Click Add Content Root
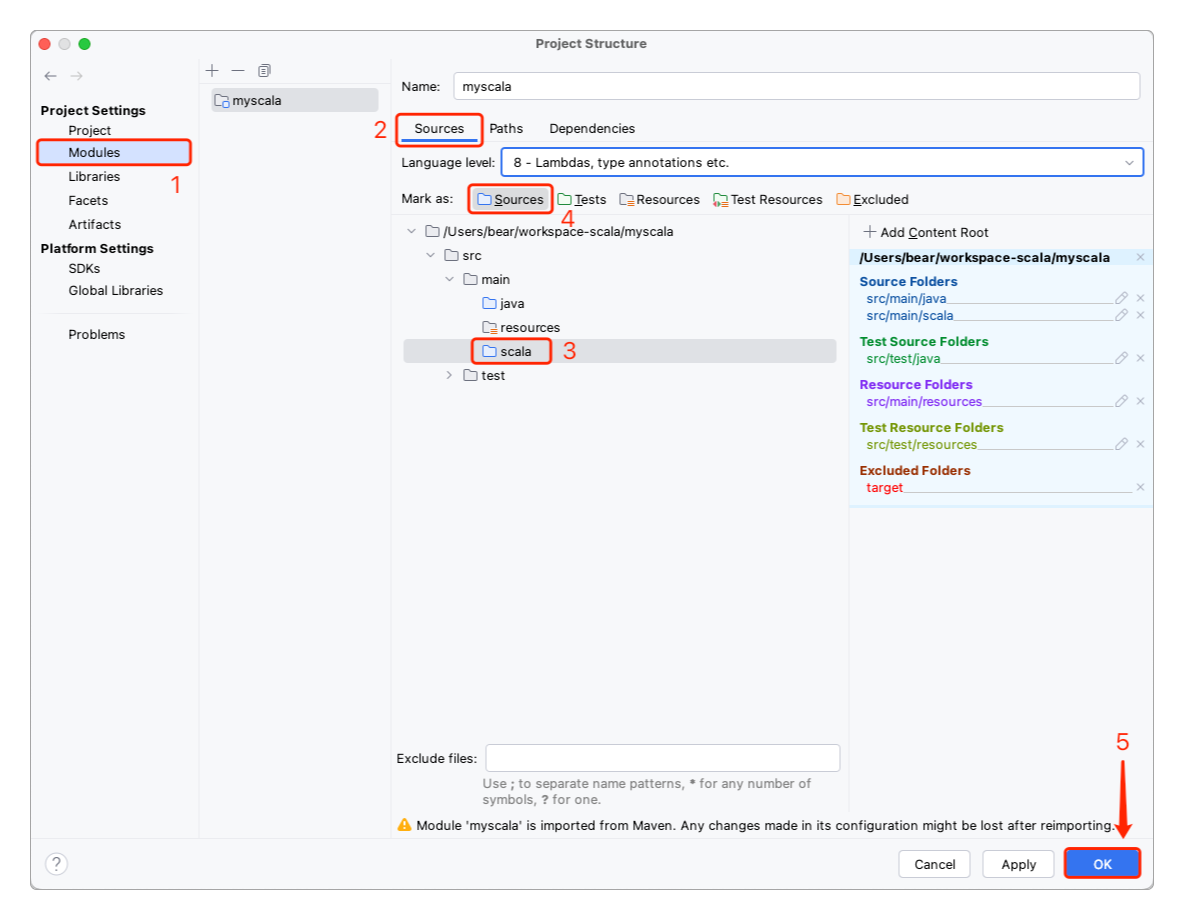This screenshot has width=1184, height=920. (926, 233)
